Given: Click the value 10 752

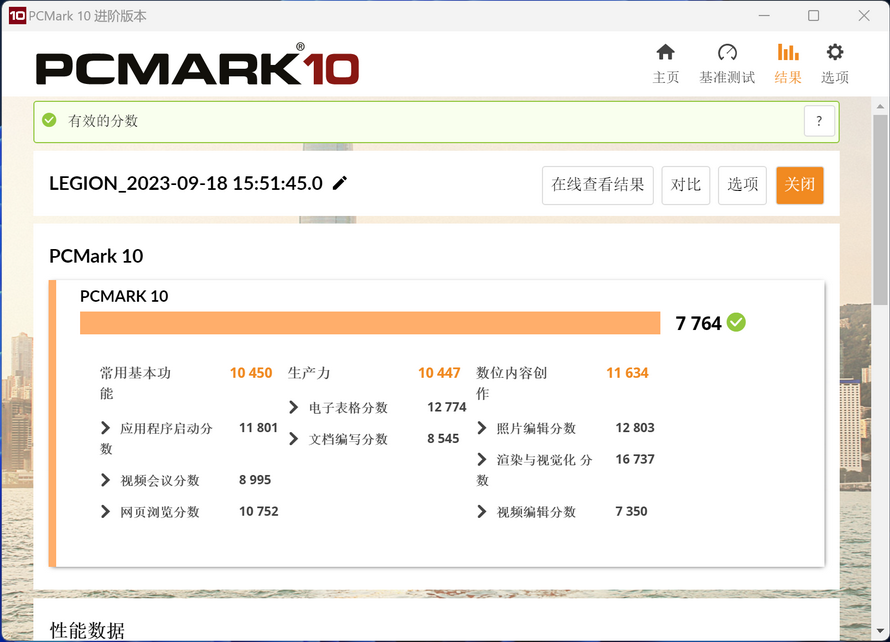Looking at the screenshot, I should coord(259,511).
